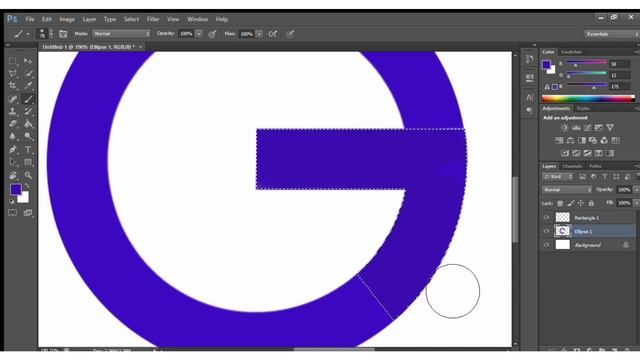
Task: Toggle Quick Mask mode
Action: (x=13, y=213)
